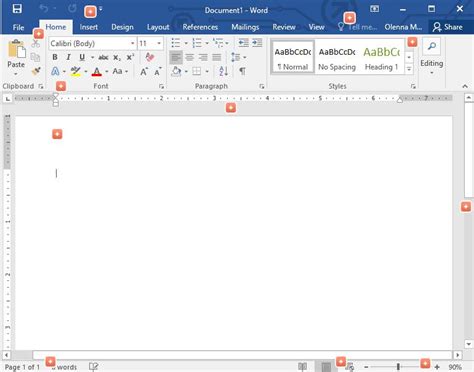Save the document with the floppy disk icon
This screenshot has width=474, height=372.
click(17, 9)
